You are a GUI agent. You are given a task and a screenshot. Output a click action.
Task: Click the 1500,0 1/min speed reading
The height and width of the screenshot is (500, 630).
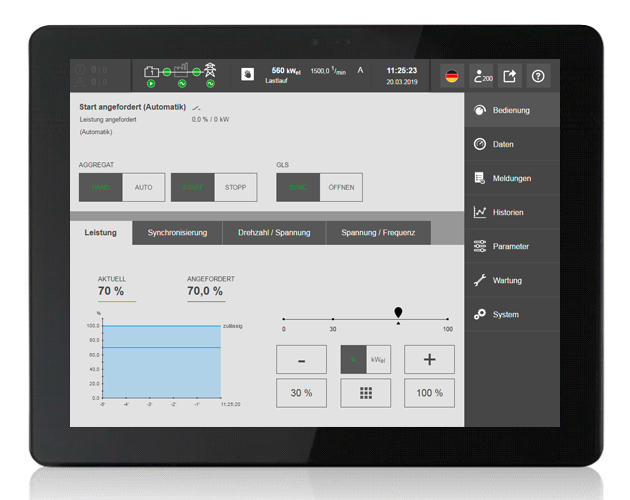pyautogui.click(x=328, y=71)
